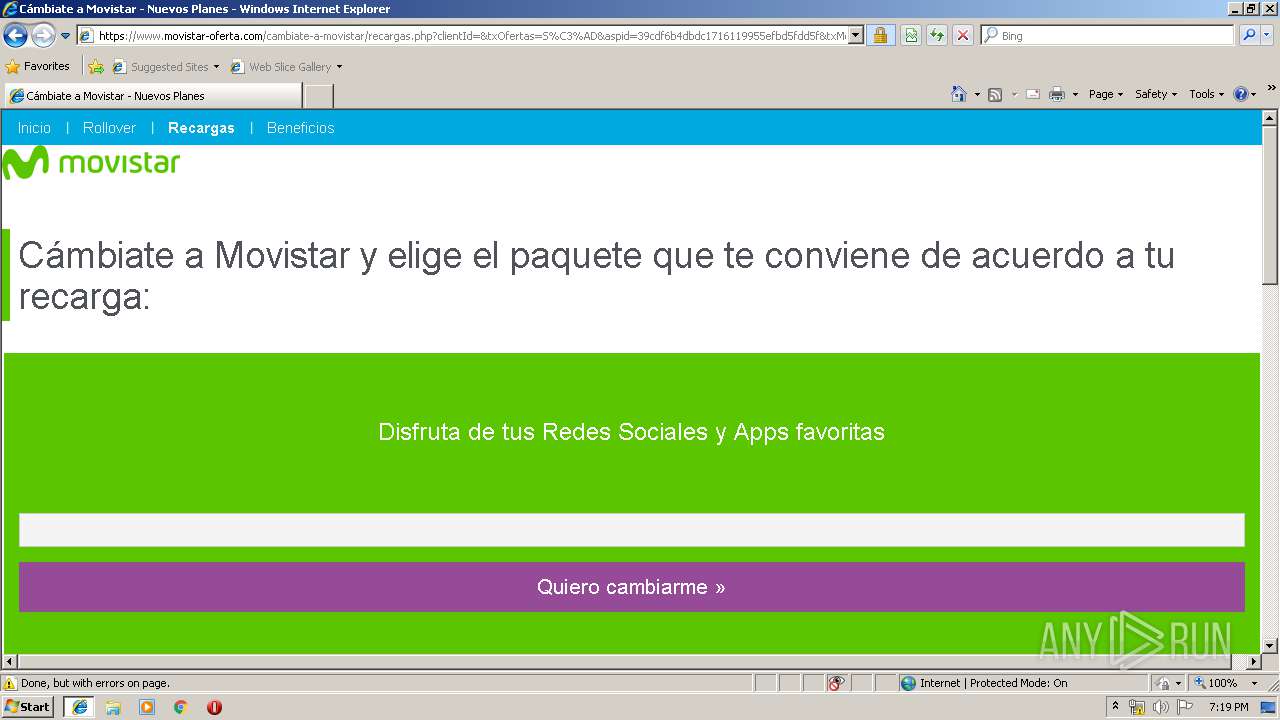Click the Stop loading icon
Image resolution: width=1280 pixels, height=720 pixels.
(x=963, y=36)
